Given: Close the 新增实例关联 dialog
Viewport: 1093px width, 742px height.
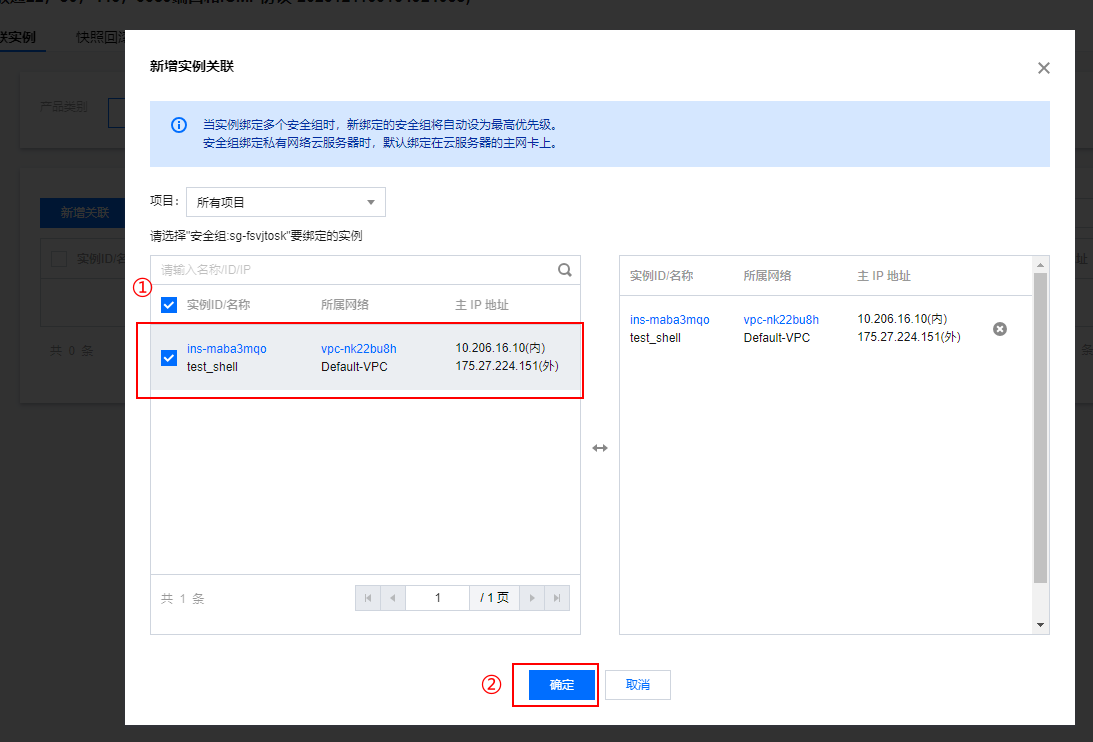Looking at the screenshot, I should click(x=1043, y=68).
